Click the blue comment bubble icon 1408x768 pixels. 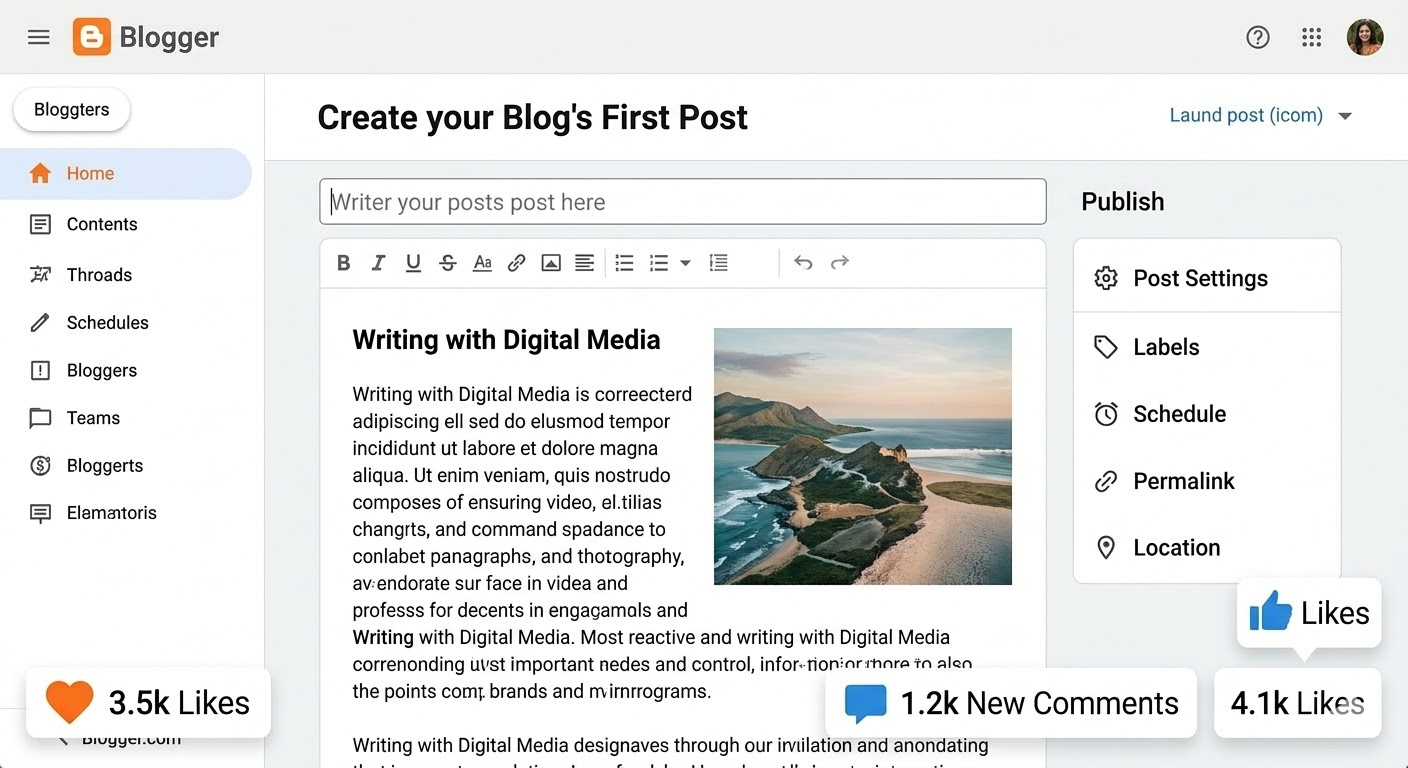[x=865, y=703]
